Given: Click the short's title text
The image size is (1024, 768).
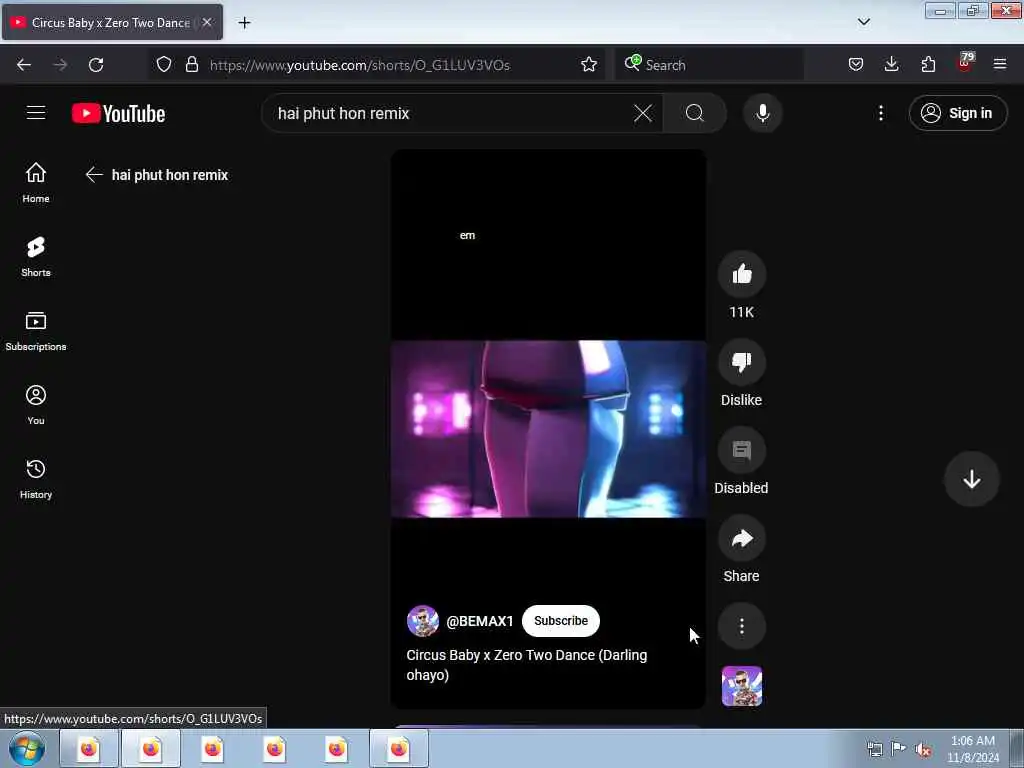Looking at the screenshot, I should (526, 665).
